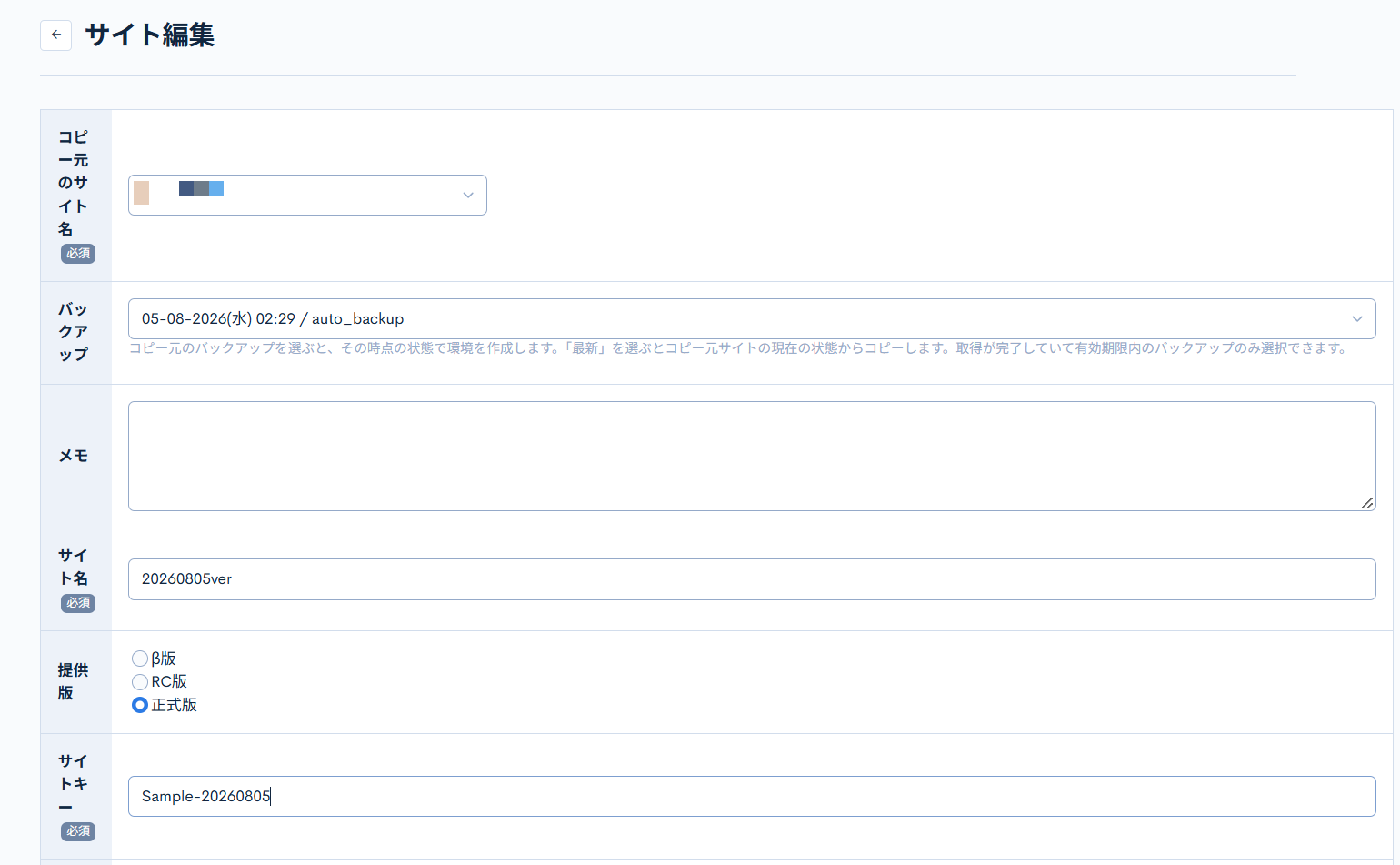The height and width of the screenshot is (865, 1400).
Task: Click the サイトキー field with Sample-20260805
Action: pos(752,796)
